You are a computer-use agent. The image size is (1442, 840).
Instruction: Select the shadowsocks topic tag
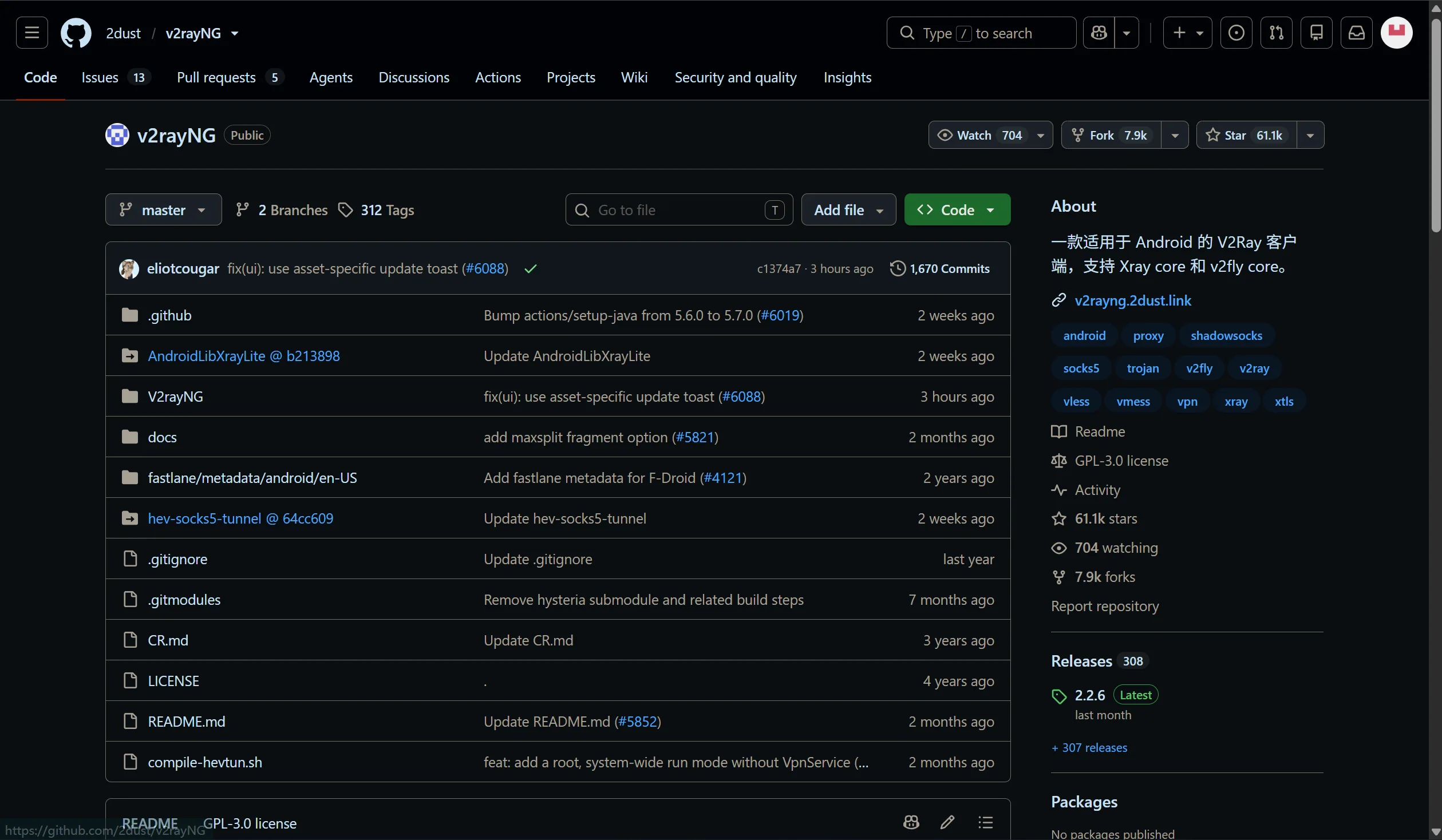pos(1226,335)
